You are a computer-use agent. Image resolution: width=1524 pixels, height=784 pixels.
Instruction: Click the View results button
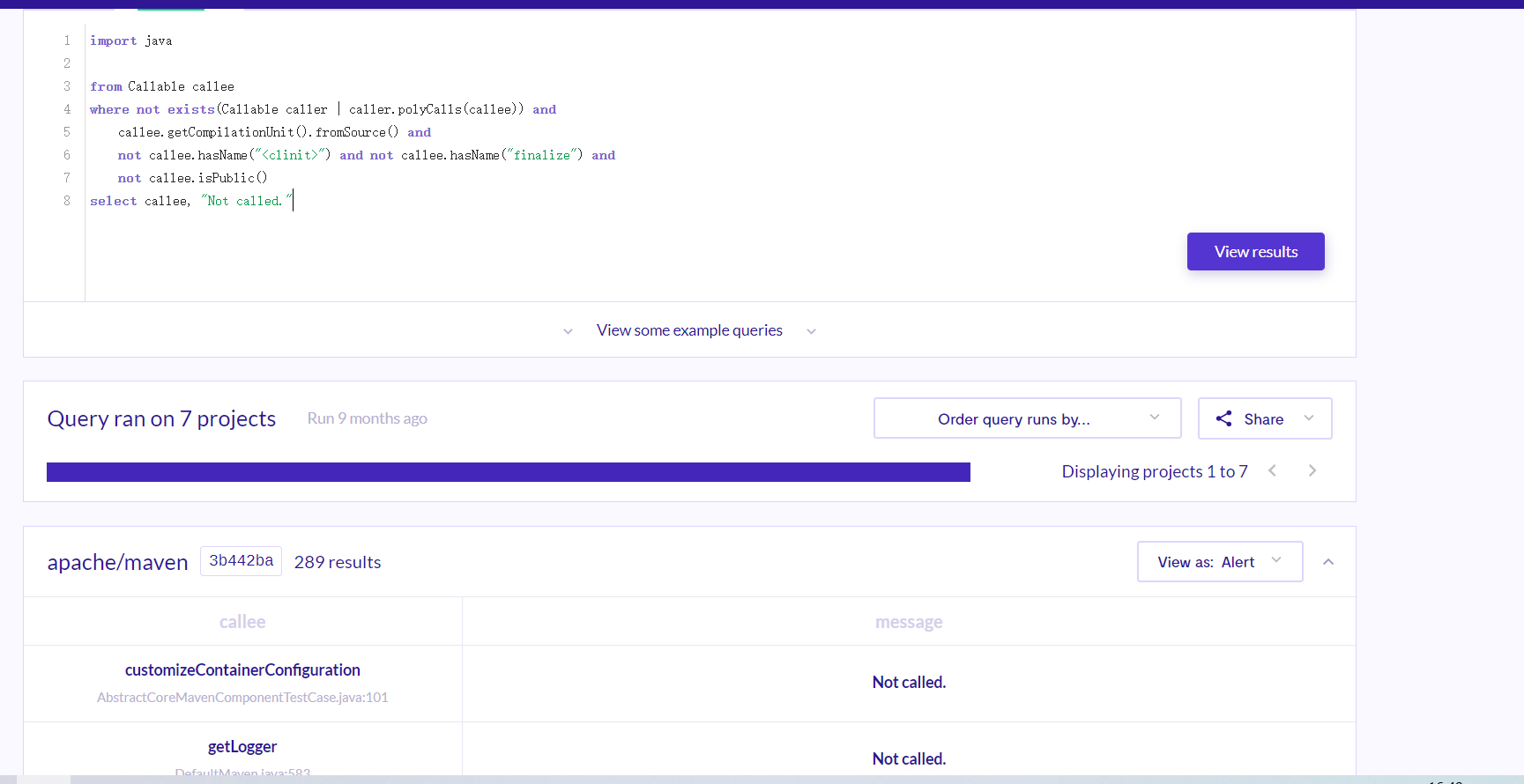tap(1255, 251)
